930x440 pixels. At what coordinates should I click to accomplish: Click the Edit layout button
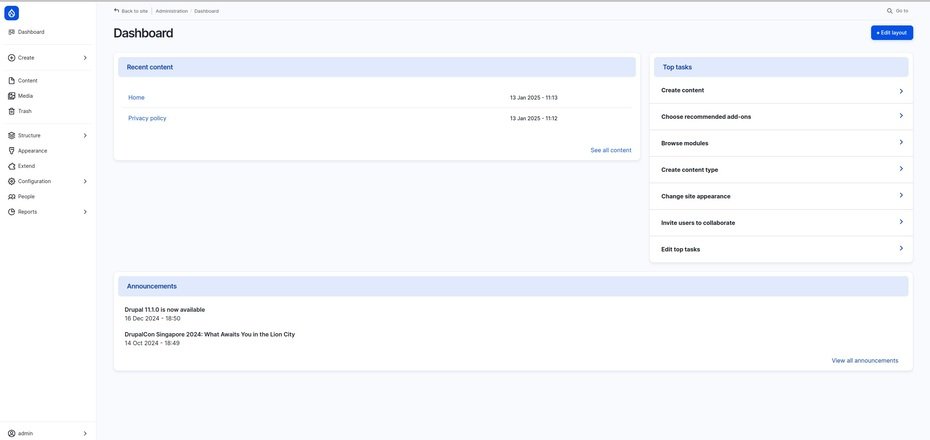891,33
